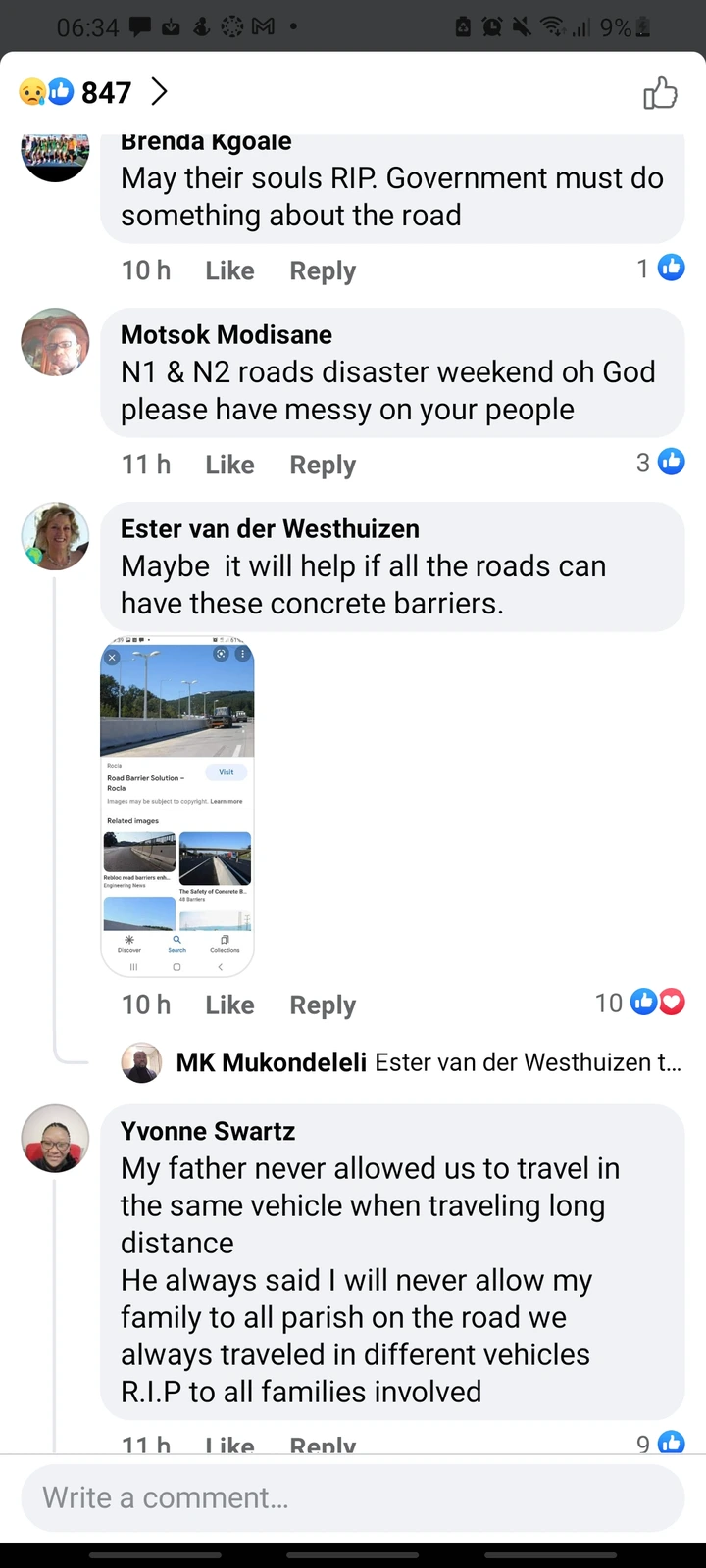
Task: View 10 reactions on Ester's comment
Action: 639,1002
